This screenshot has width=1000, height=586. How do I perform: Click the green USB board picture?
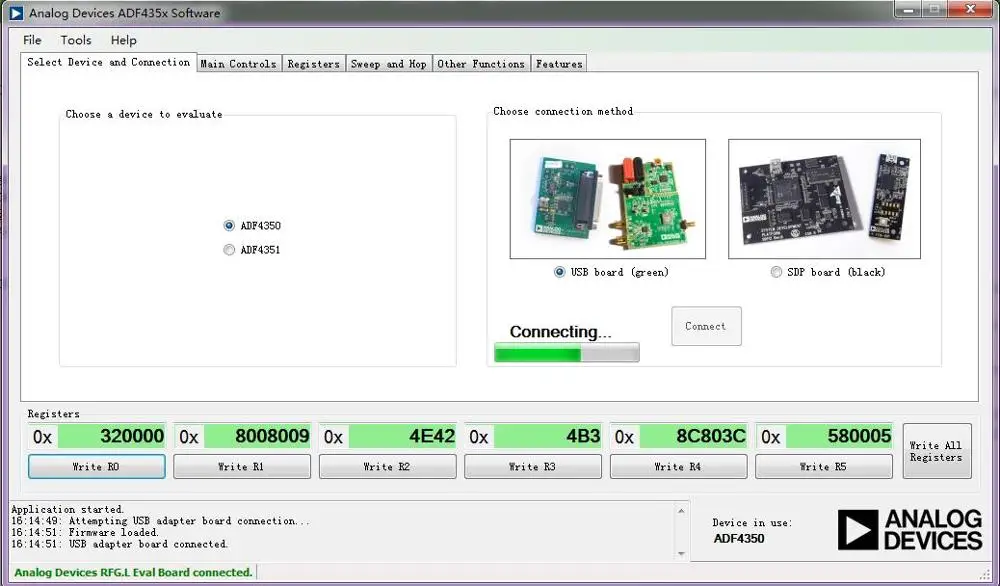(608, 199)
